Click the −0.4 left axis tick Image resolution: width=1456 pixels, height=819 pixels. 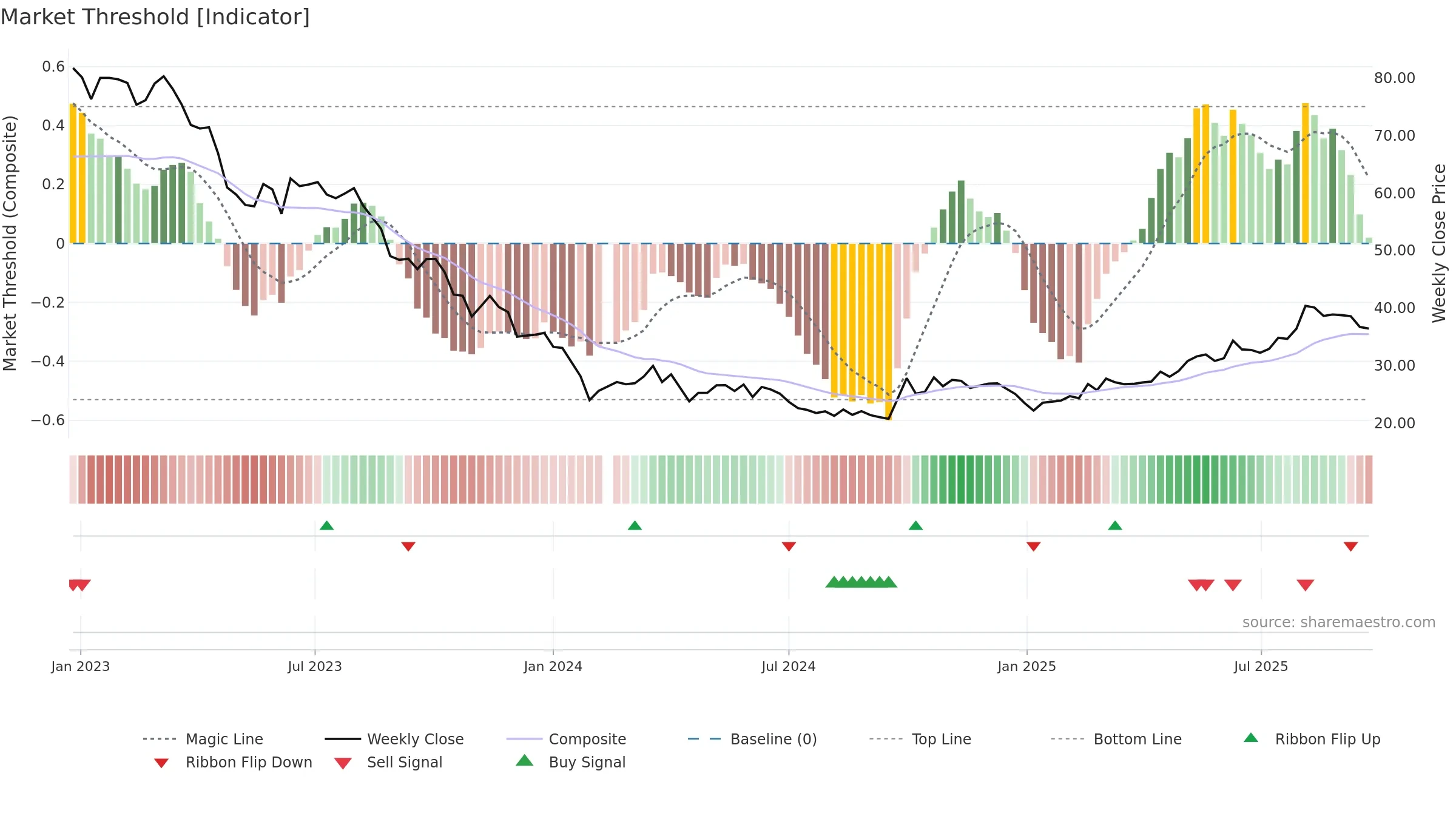(48, 361)
